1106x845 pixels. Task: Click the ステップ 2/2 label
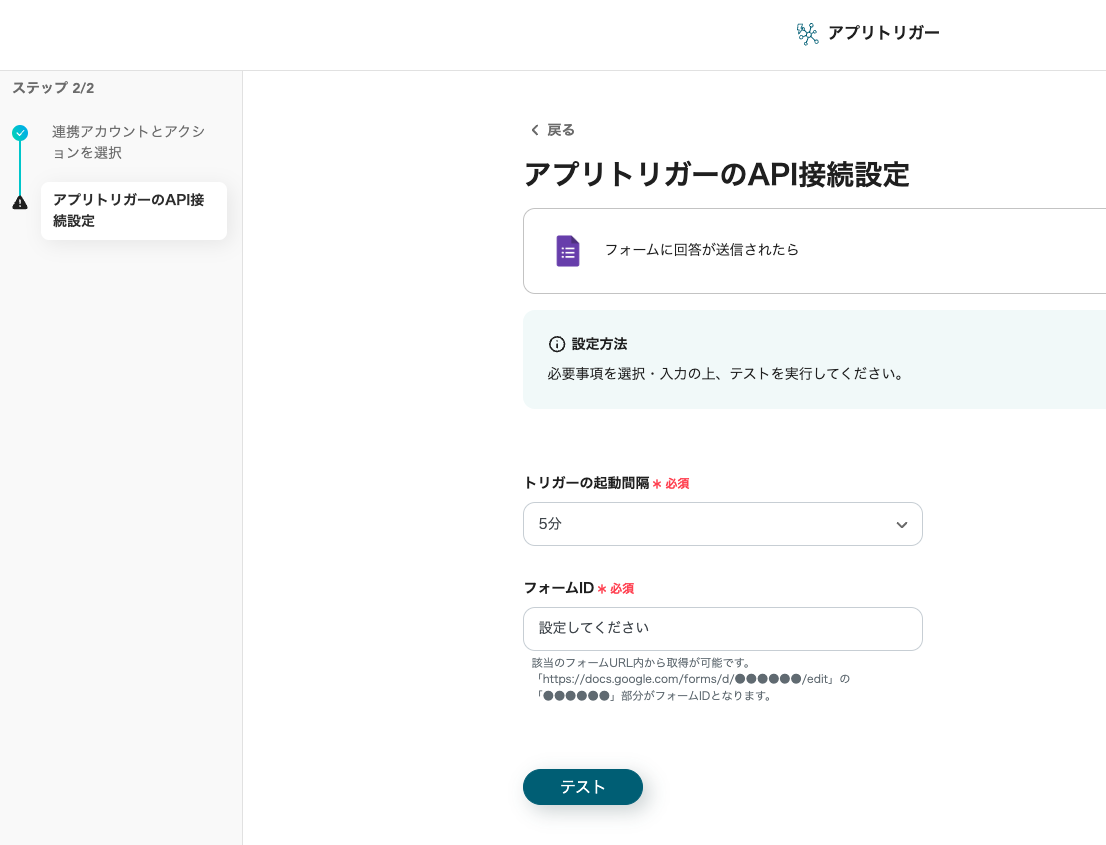53,88
